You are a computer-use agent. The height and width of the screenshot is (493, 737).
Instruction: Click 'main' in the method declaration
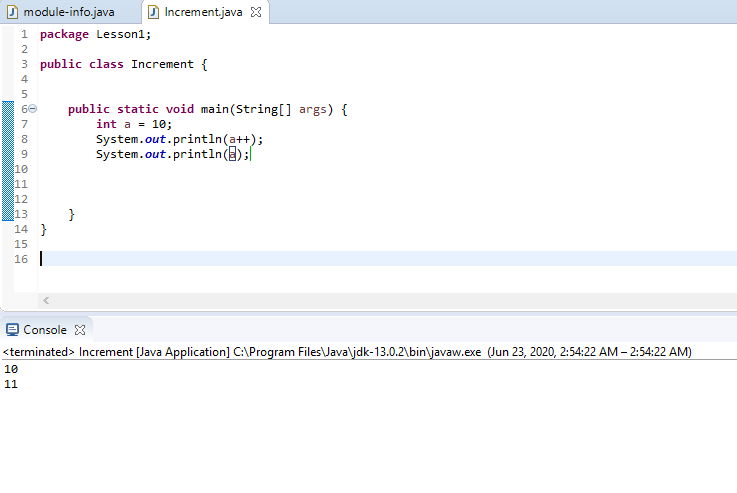(x=214, y=109)
